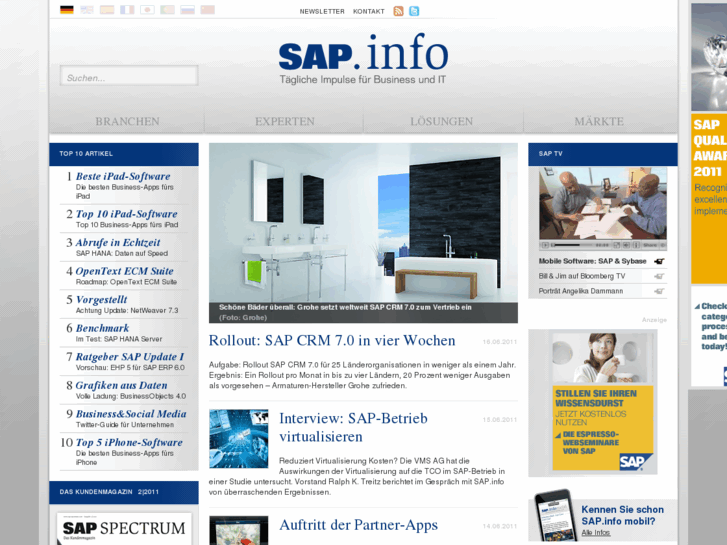Click the volume icon in SAP TV player
The image size is (727, 545).
click(626, 245)
